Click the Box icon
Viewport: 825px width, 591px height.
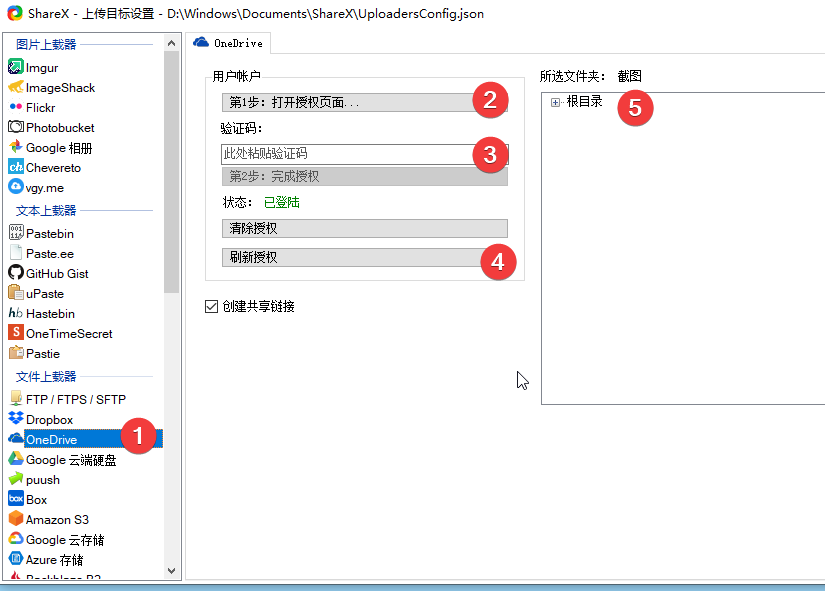[x=16, y=499]
